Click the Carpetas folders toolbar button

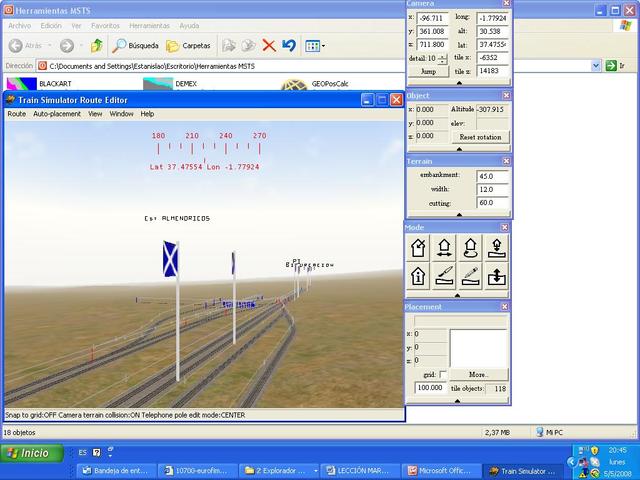click(x=188, y=45)
